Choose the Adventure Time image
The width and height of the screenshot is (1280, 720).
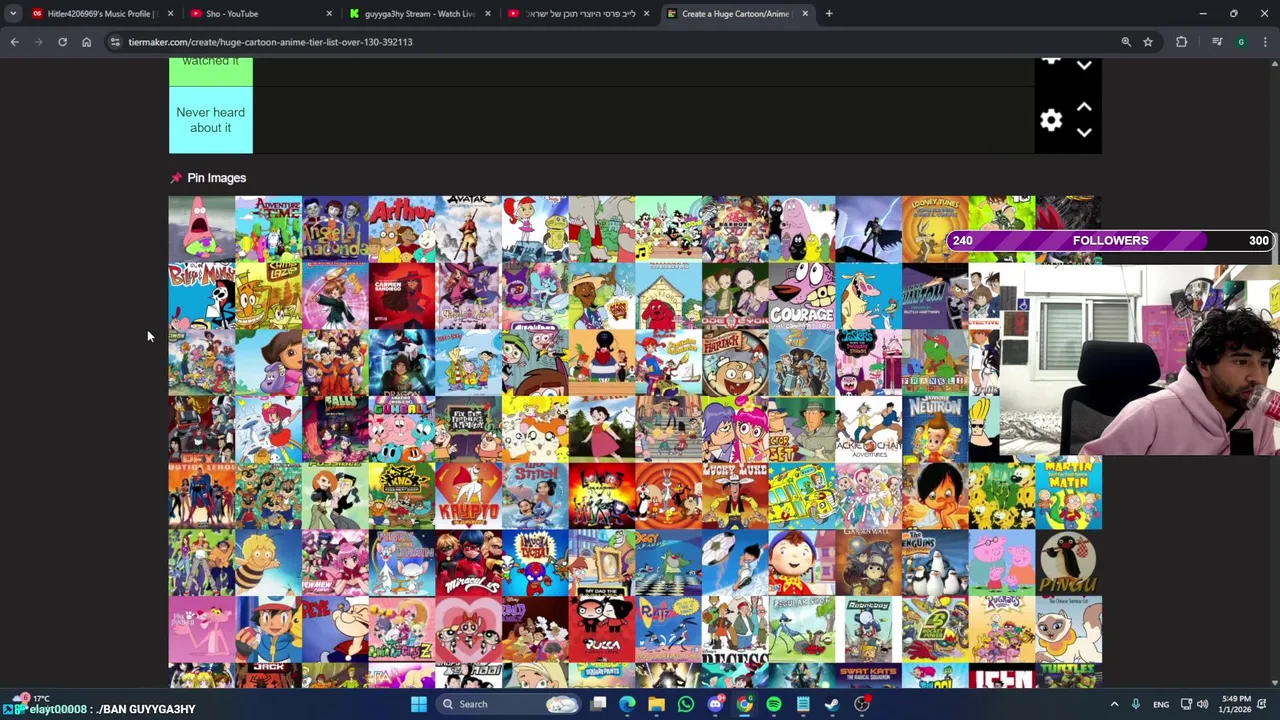[x=268, y=229]
